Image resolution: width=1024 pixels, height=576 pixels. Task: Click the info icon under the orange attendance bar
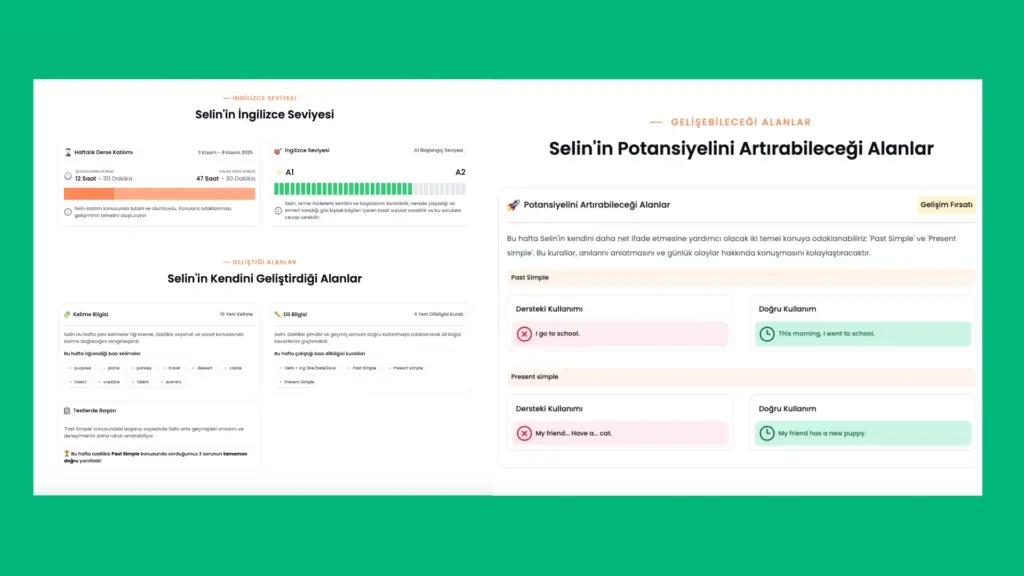[x=68, y=211]
